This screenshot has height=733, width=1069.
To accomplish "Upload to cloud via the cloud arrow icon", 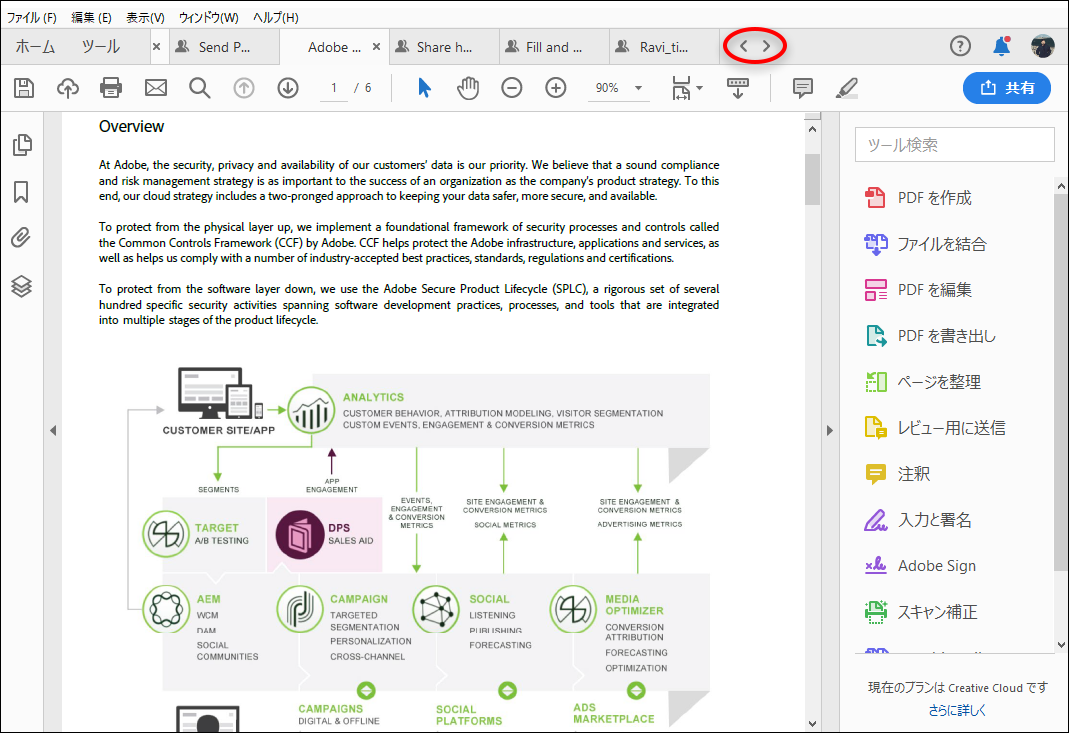I will [67, 88].
